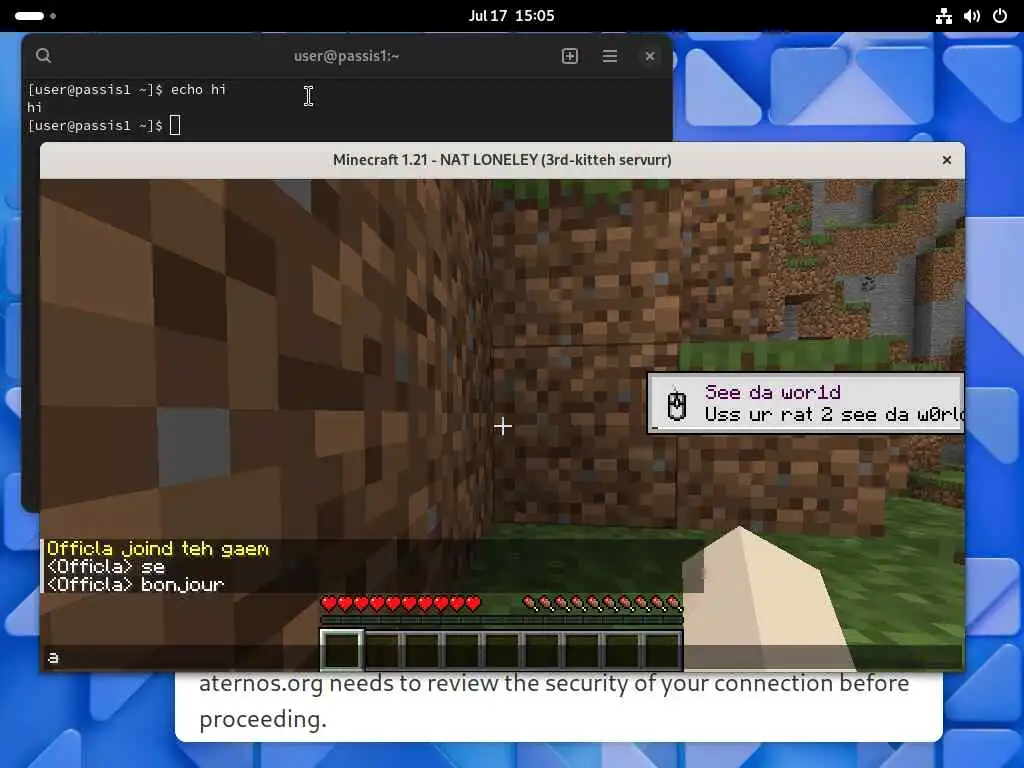Image resolution: width=1024 pixels, height=768 pixels.
Task: Click the power icon in top bar
Action: (1000, 16)
